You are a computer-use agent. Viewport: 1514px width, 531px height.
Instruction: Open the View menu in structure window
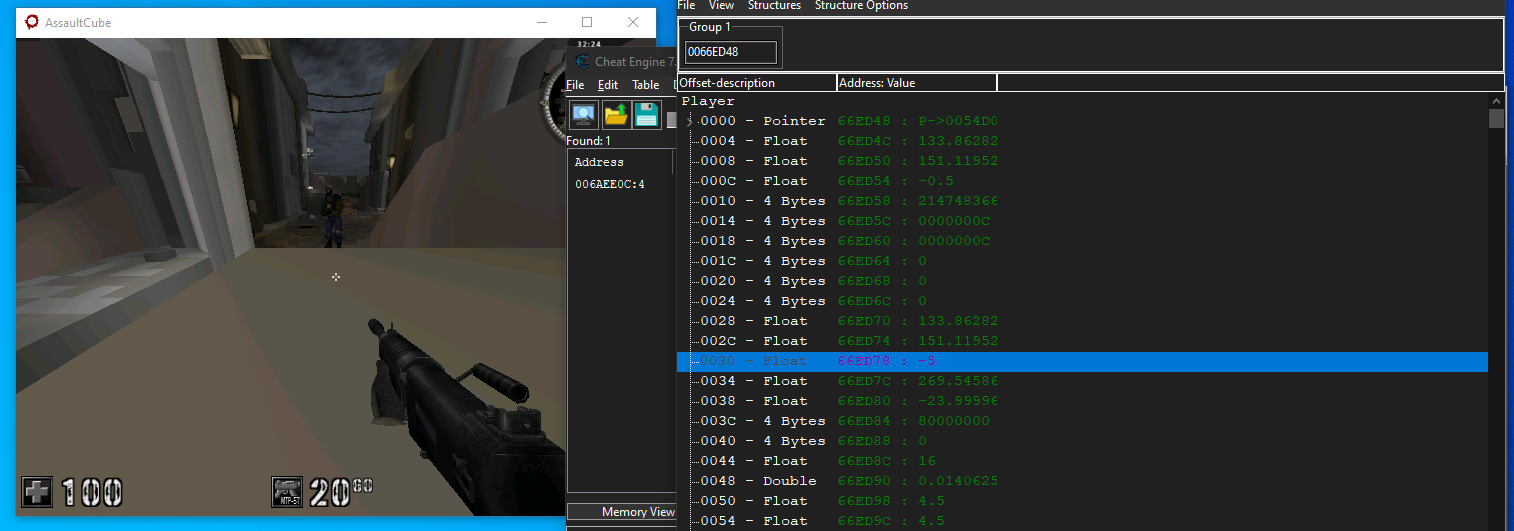click(721, 6)
